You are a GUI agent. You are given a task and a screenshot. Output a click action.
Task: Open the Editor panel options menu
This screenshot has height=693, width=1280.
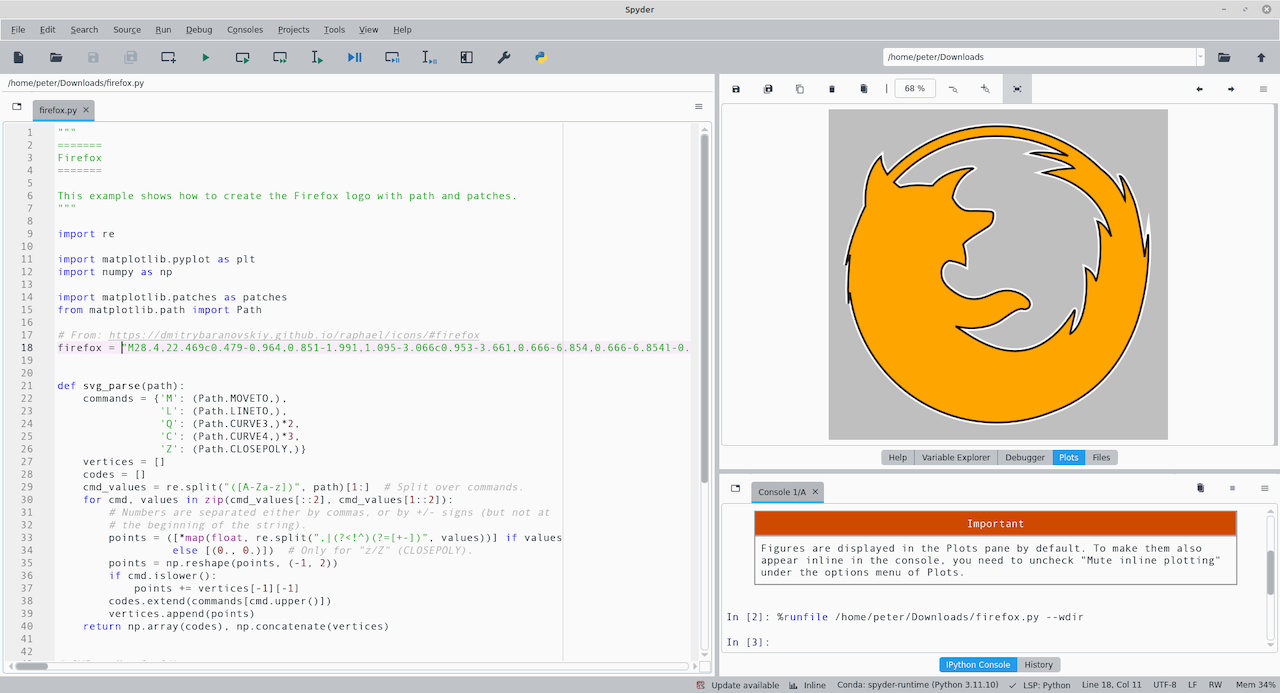698,106
